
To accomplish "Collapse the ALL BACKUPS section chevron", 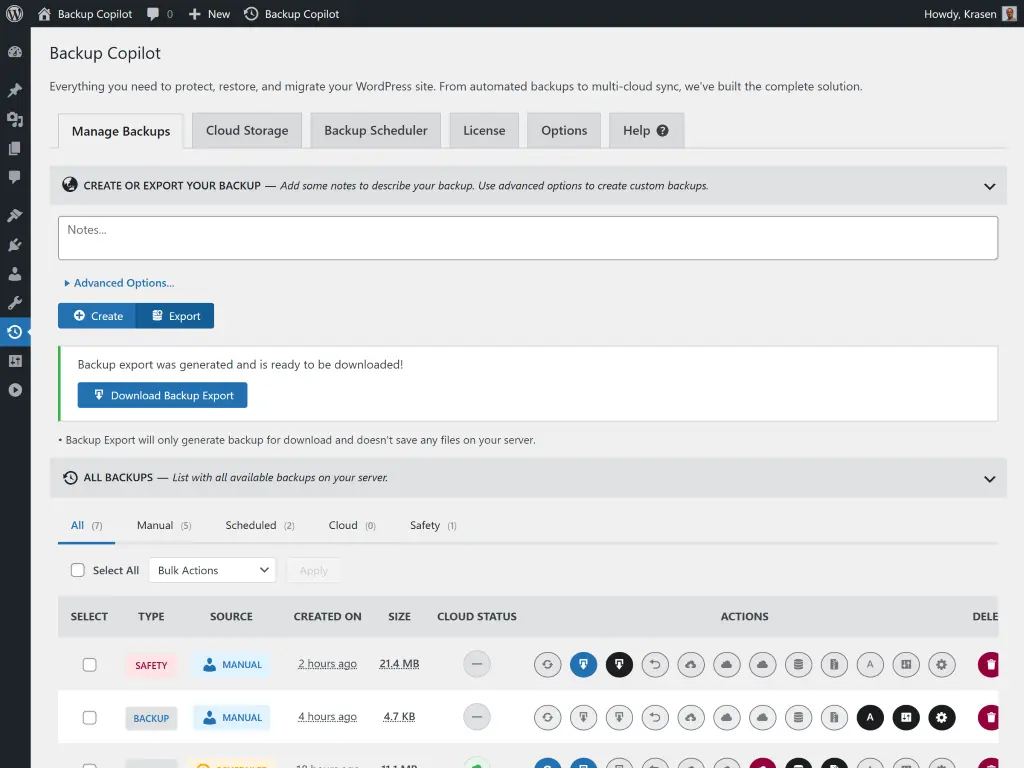I will pos(989,477).
